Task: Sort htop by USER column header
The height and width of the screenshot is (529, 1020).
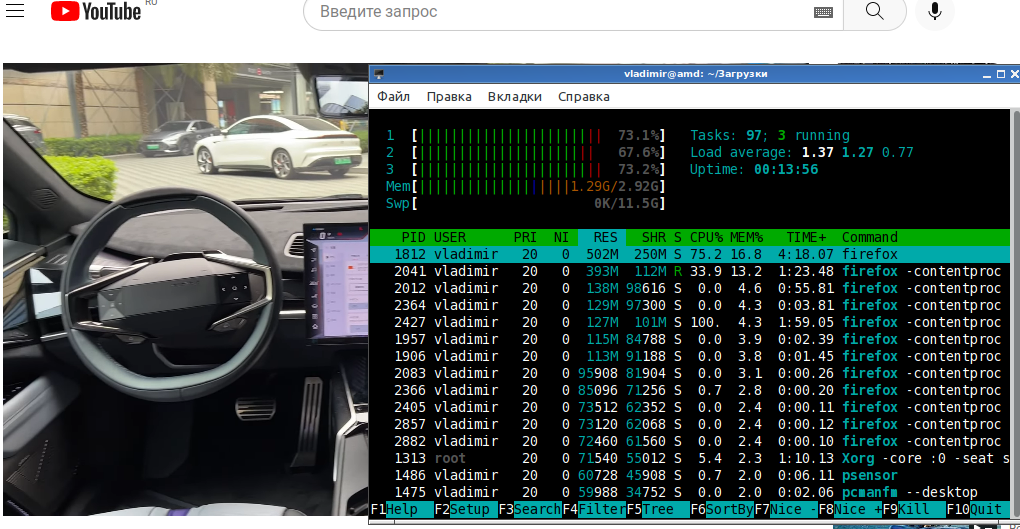Action: point(450,237)
